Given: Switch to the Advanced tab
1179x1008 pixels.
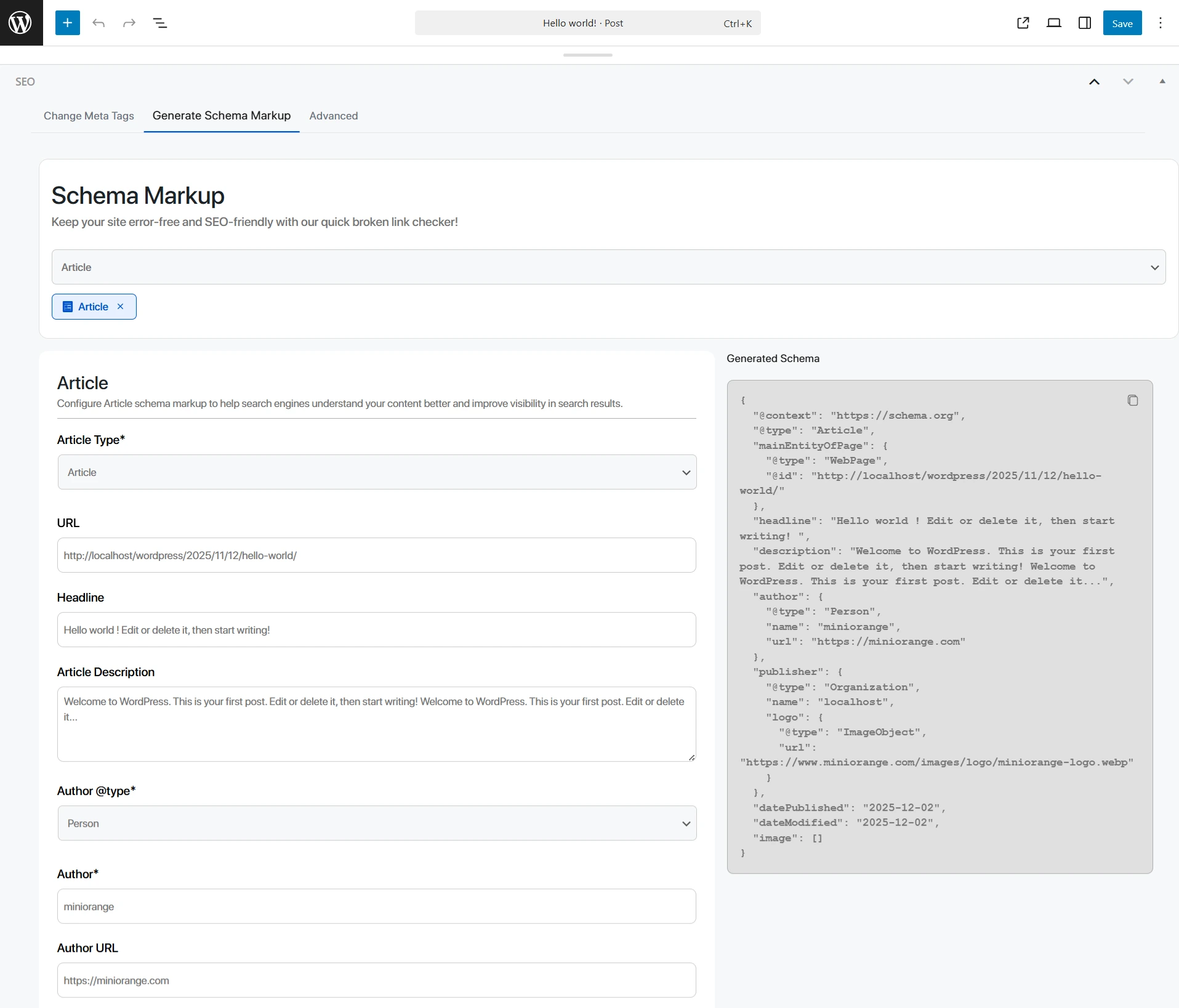Looking at the screenshot, I should coord(333,116).
